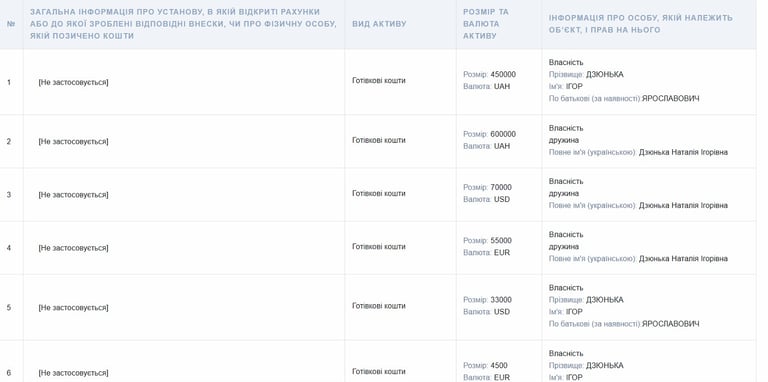Click the 4500 EUR amount value
Viewport: 768px width, 382px height.
[499, 366]
